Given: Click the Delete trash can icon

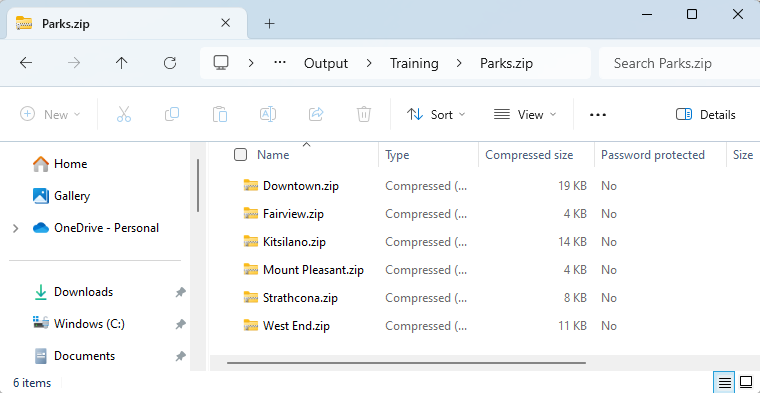Looking at the screenshot, I should pyautogui.click(x=364, y=114).
